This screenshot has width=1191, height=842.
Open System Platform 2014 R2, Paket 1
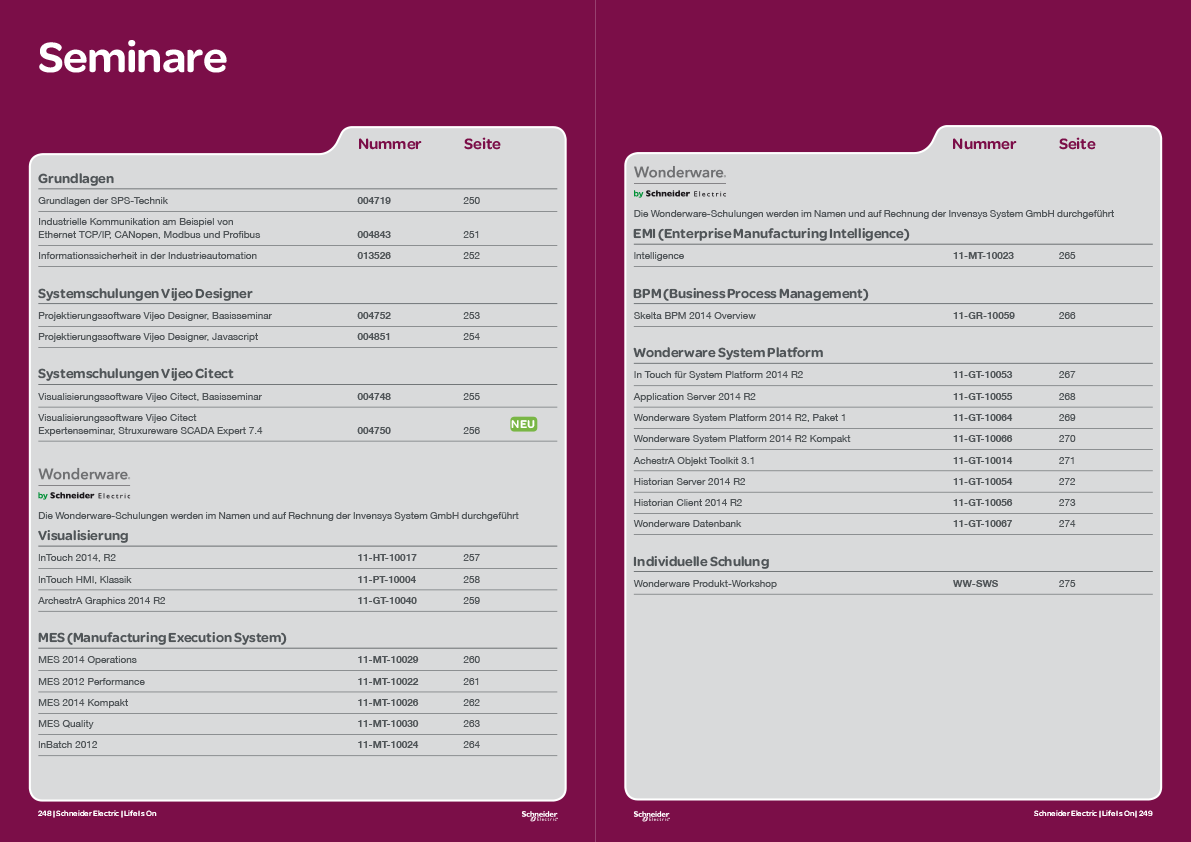739,418
